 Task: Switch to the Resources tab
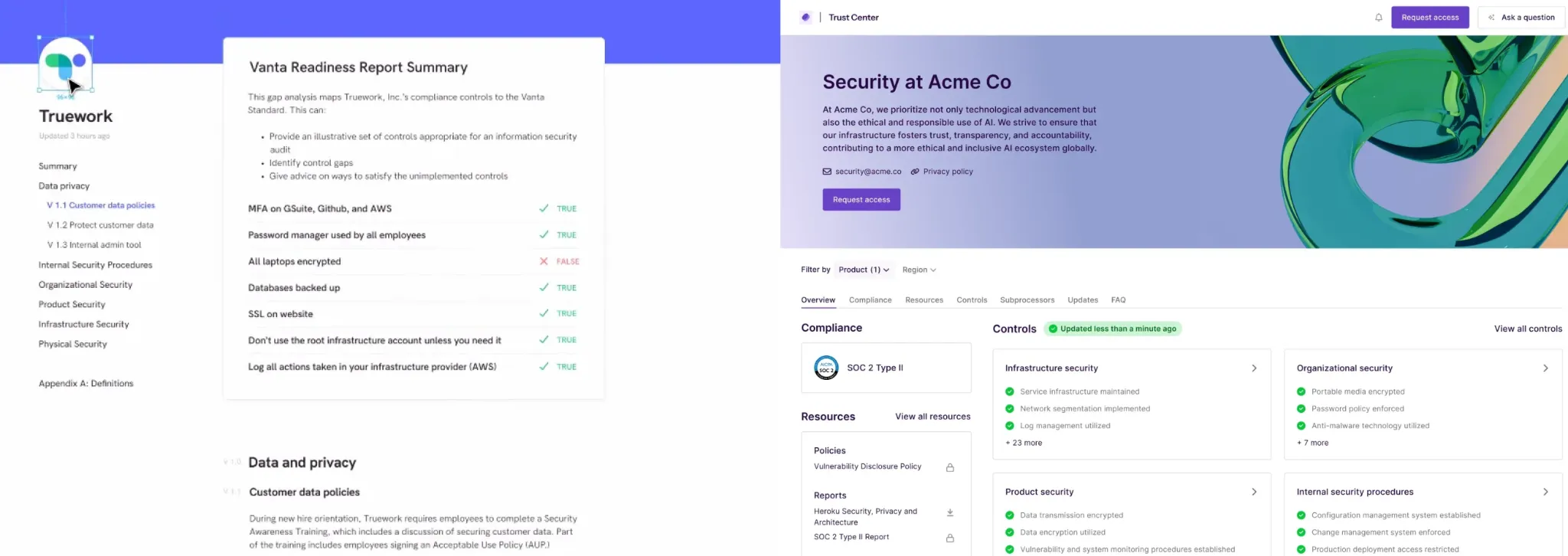coord(924,300)
